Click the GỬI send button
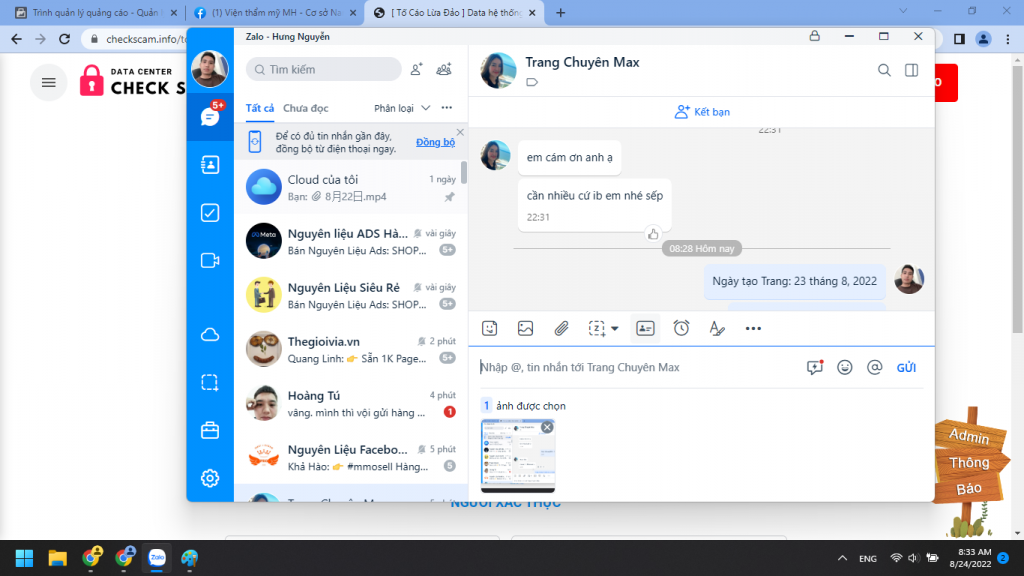The image size is (1024, 576). [x=906, y=367]
